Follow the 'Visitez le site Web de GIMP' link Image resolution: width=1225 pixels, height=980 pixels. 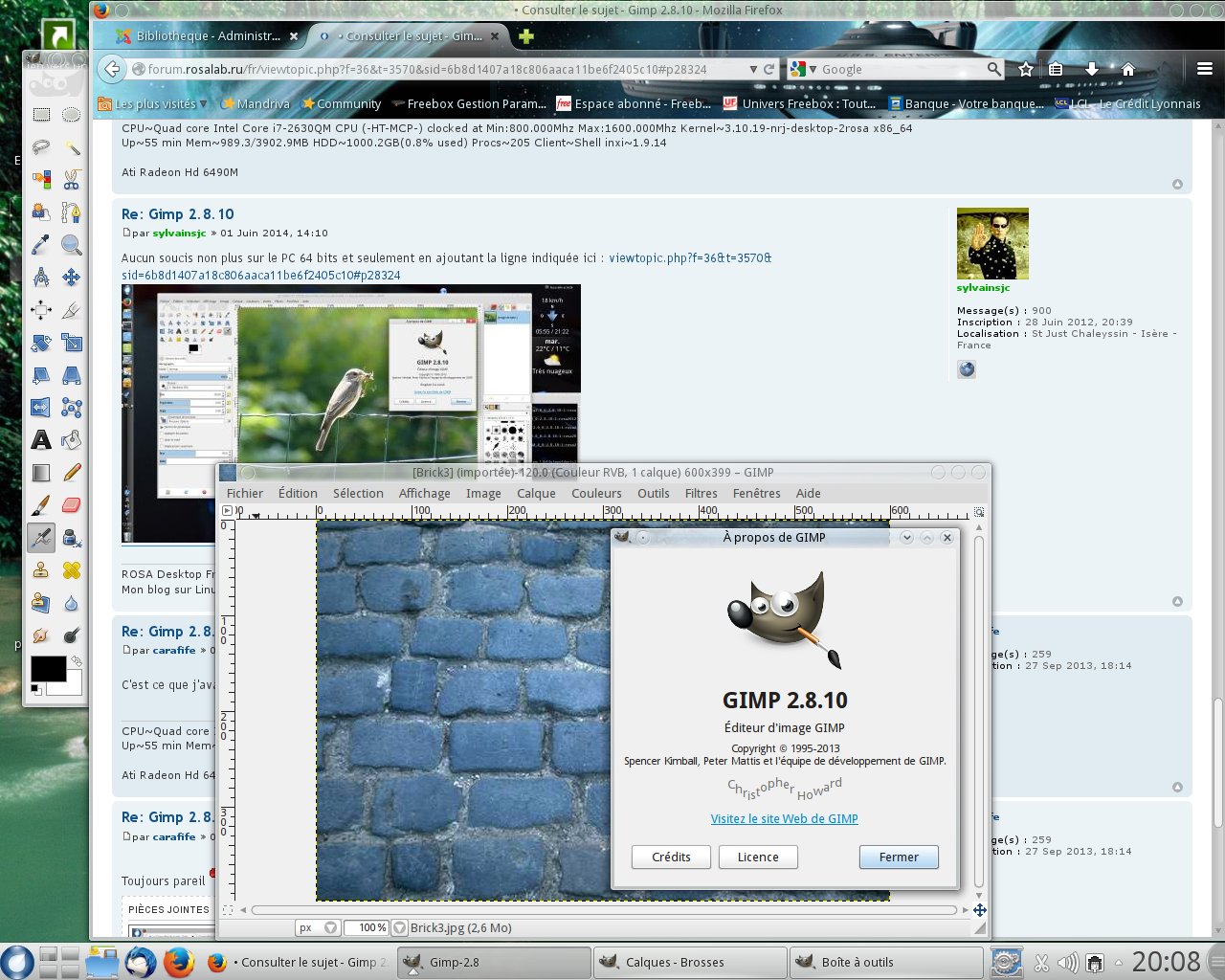click(784, 819)
